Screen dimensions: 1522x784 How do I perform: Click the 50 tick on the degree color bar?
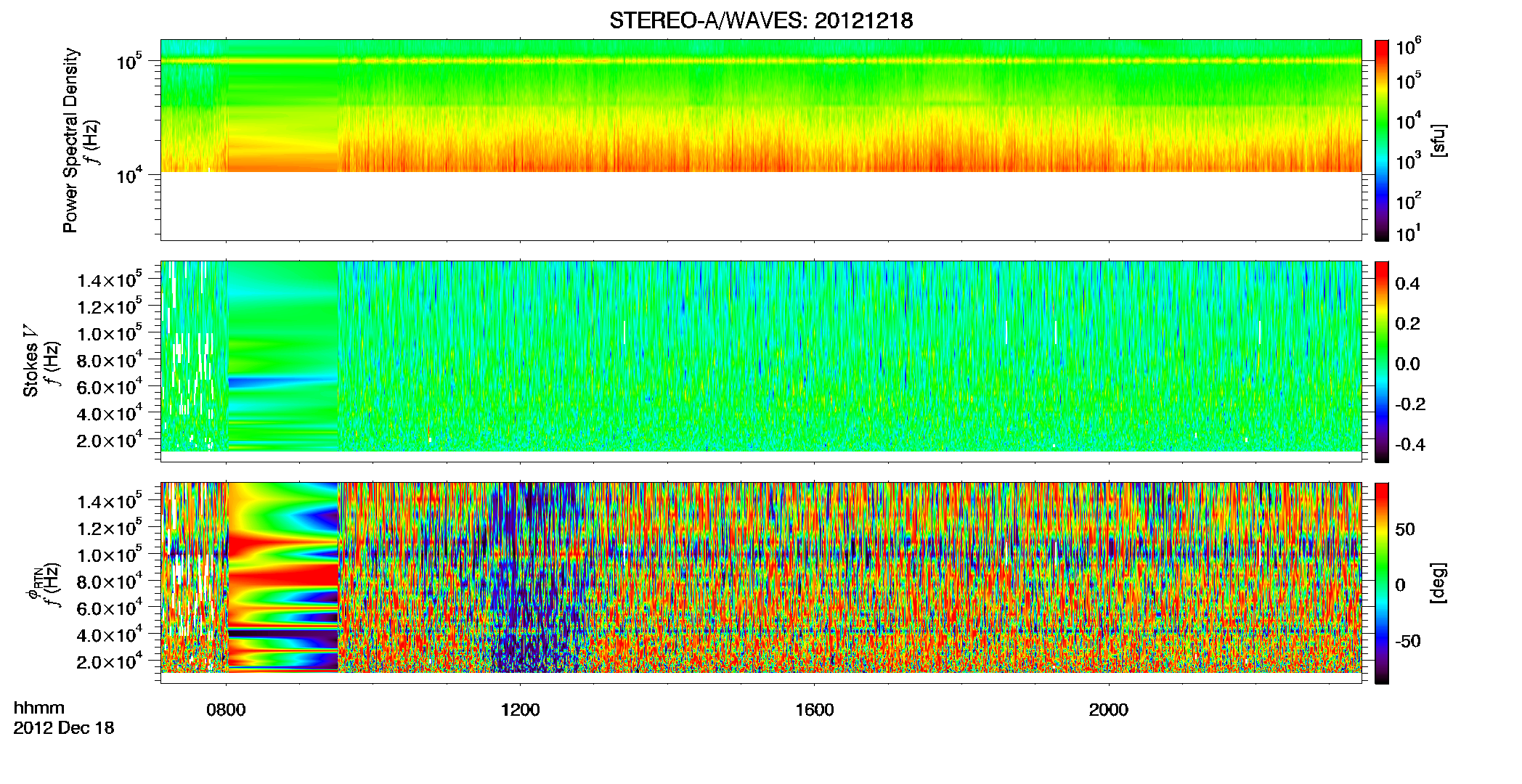click(1405, 529)
